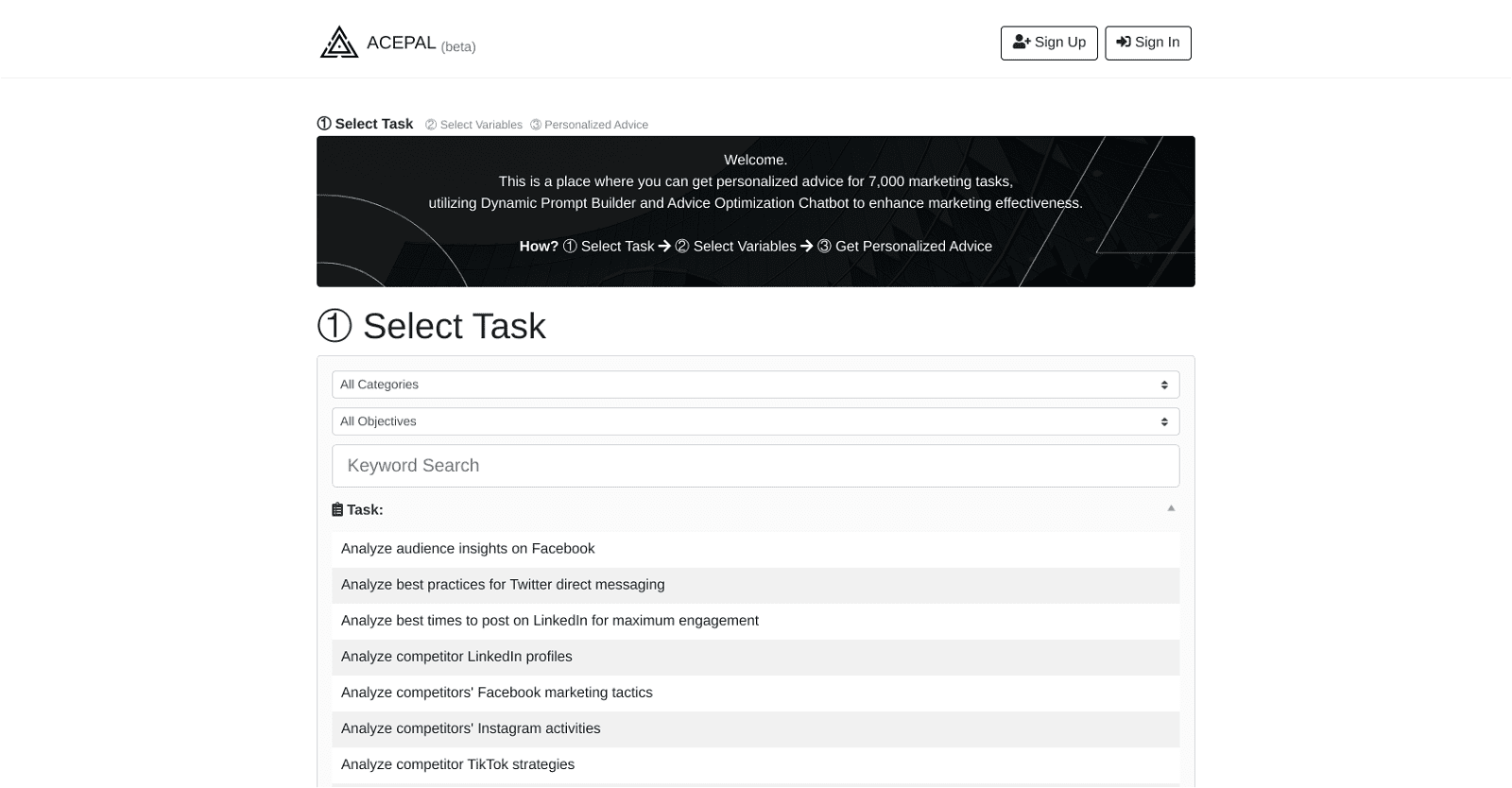Focus the Keyword Search field
The height and width of the screenshot is (788, 1512).
[x=755, y=466]
